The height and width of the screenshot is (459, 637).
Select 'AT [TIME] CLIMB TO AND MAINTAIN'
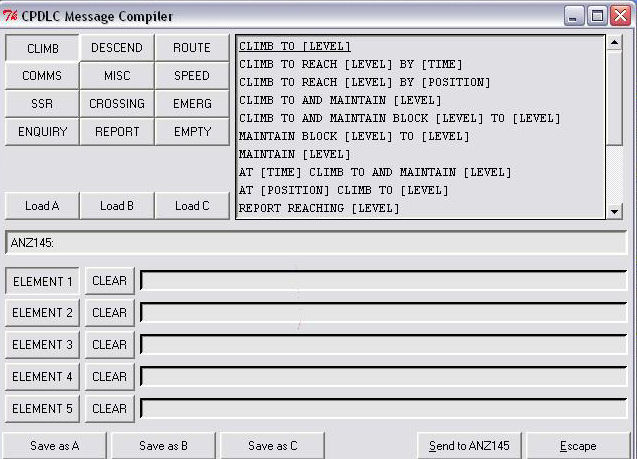(x=375, y=172)
